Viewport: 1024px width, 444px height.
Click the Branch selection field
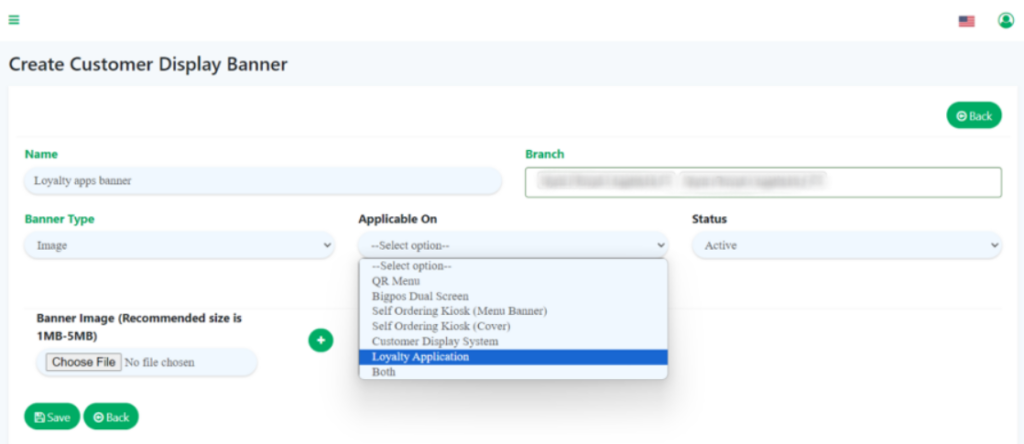click(762, 182)
